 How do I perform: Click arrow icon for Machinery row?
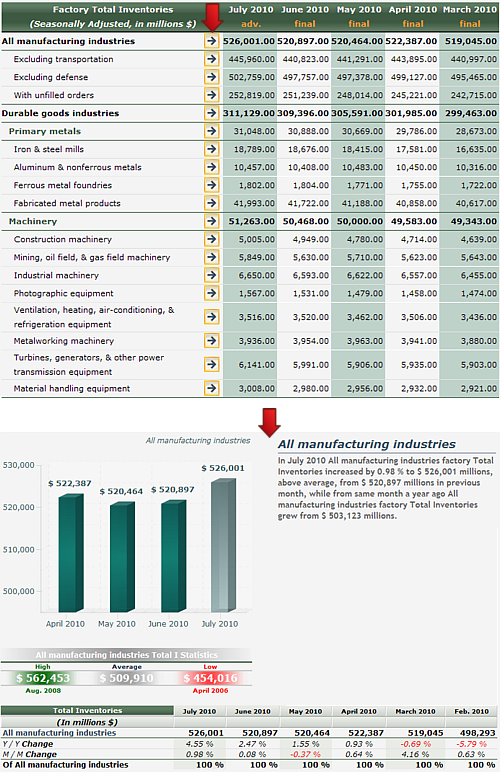click(x=212, y=221)
